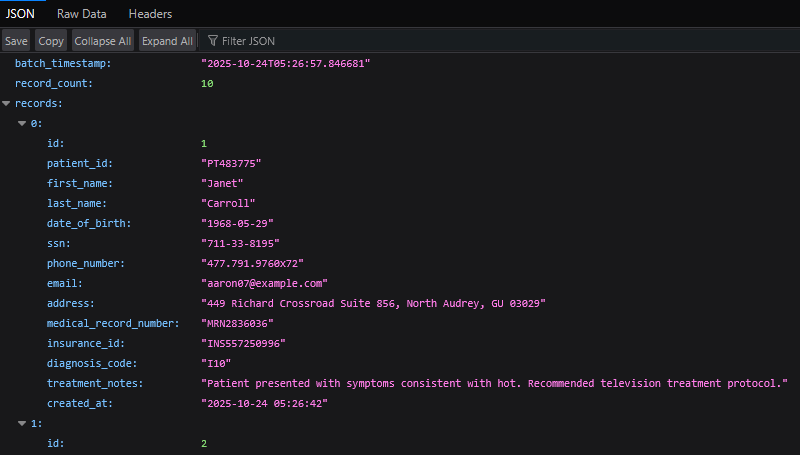800x455 pixels.
Task: Collapse the records array node
Action: click(7, 103)
